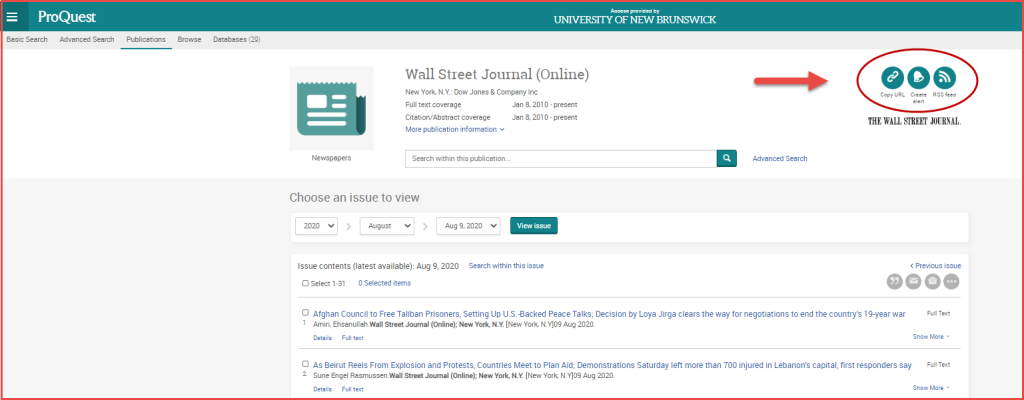Click the print icon in issue toolbar
Viewport: 1024px width, 400px height.
[x=932, y=281]
